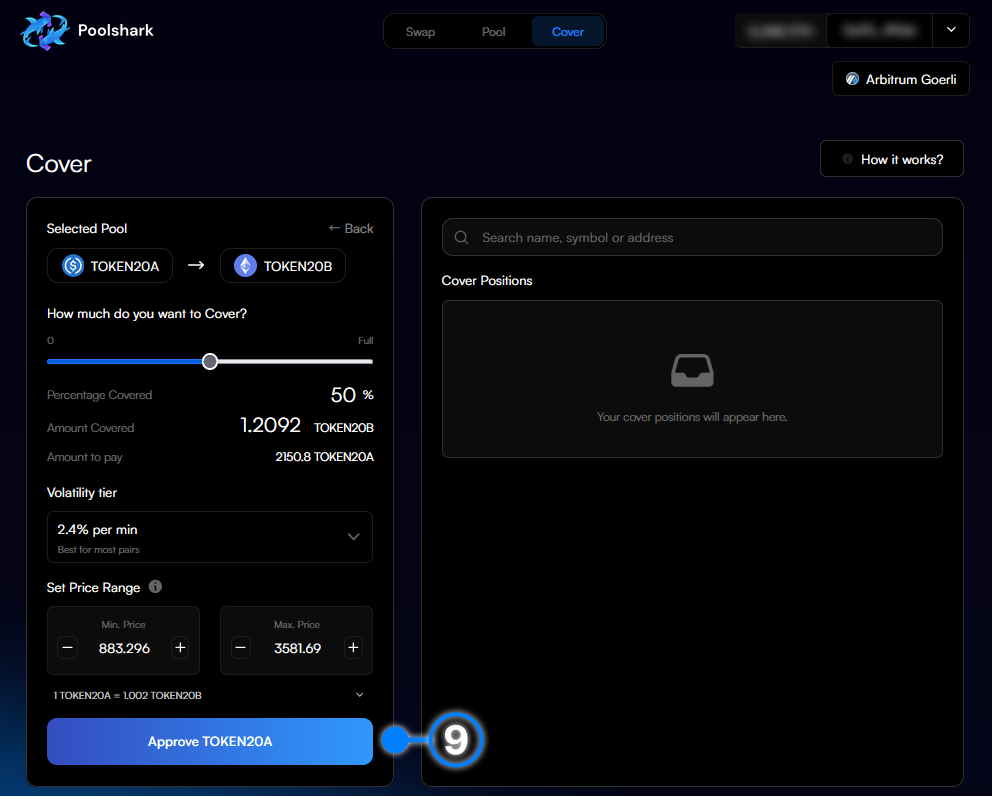Click the Approve TOKEN20A button

(x=210, y=741)
